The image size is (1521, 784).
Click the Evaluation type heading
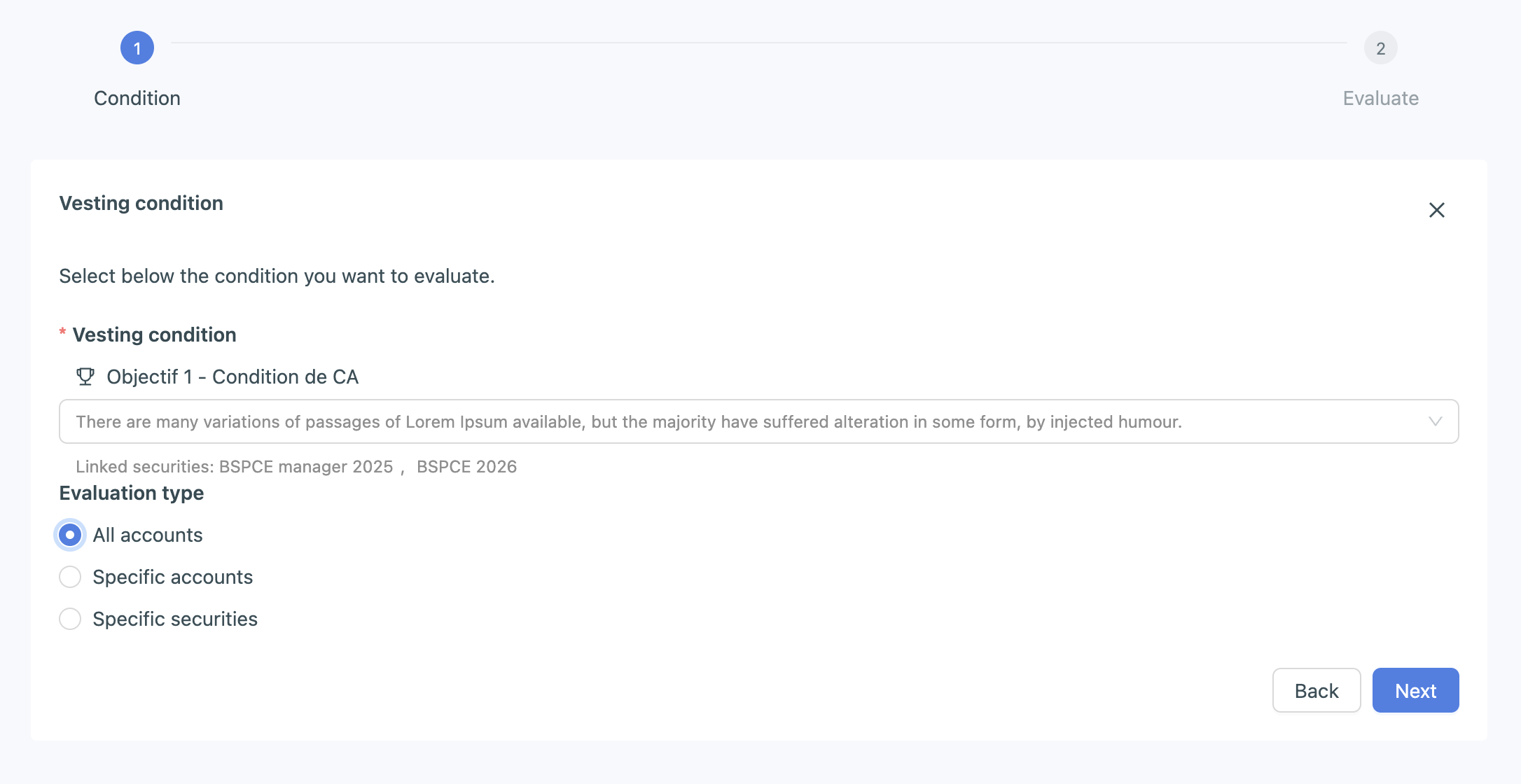(x=132, y=493)
